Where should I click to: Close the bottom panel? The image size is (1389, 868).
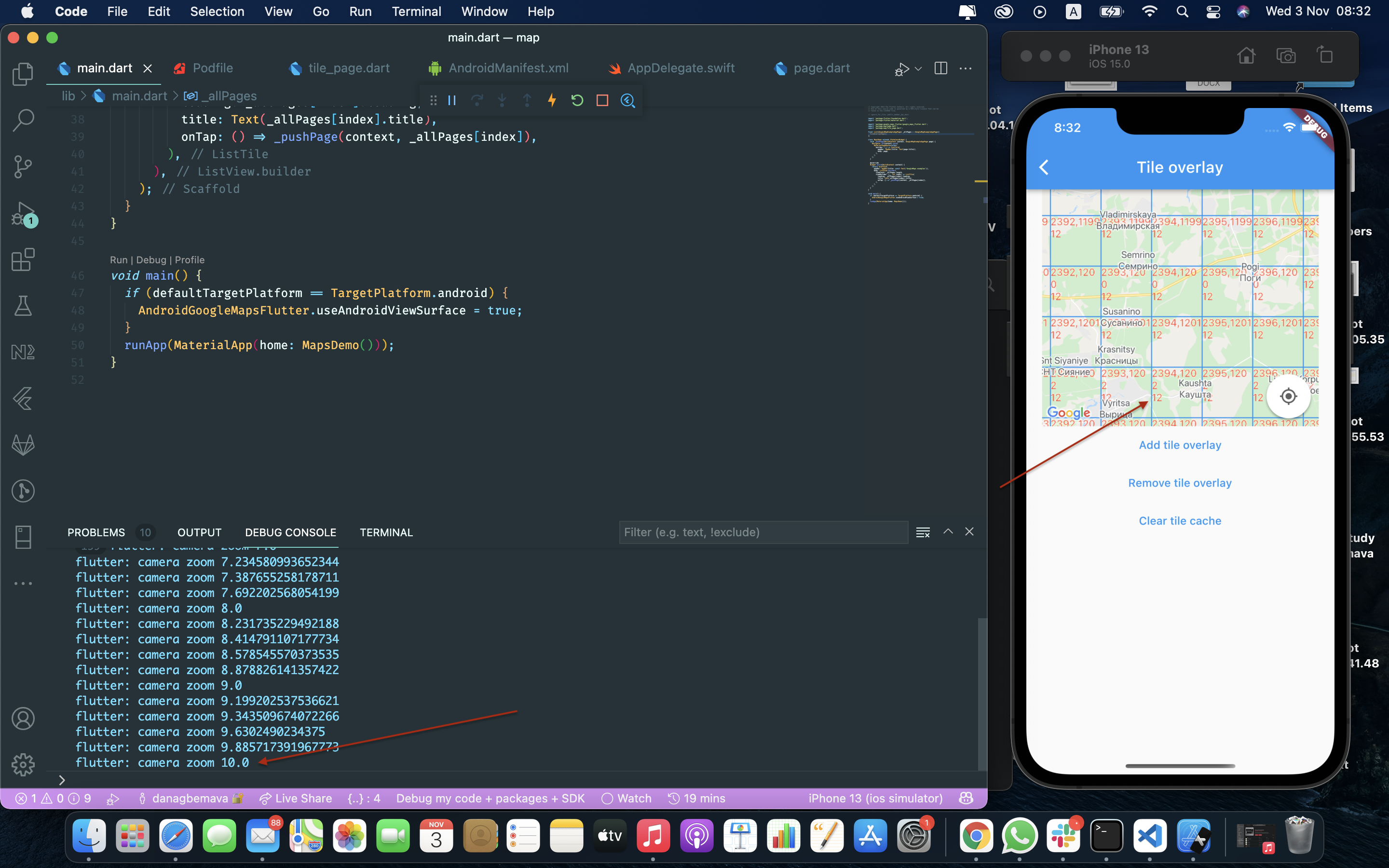969,531
